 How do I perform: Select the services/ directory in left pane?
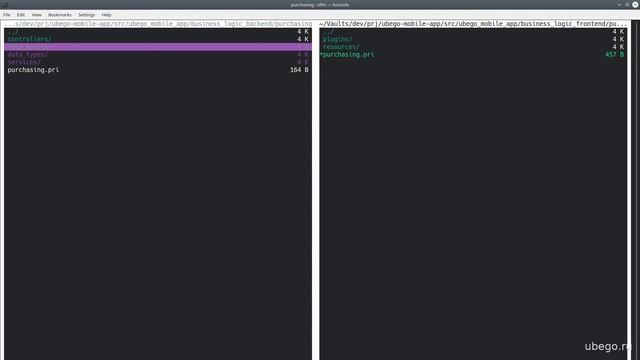pos(158,62)
